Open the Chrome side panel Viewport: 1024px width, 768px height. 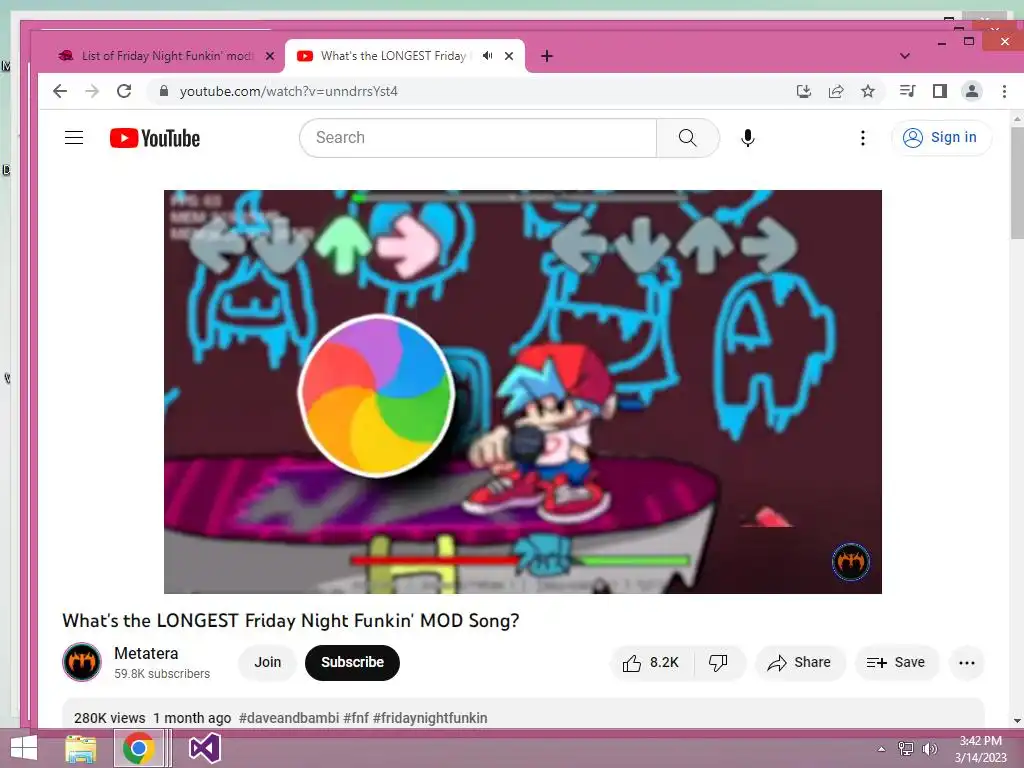940,91
